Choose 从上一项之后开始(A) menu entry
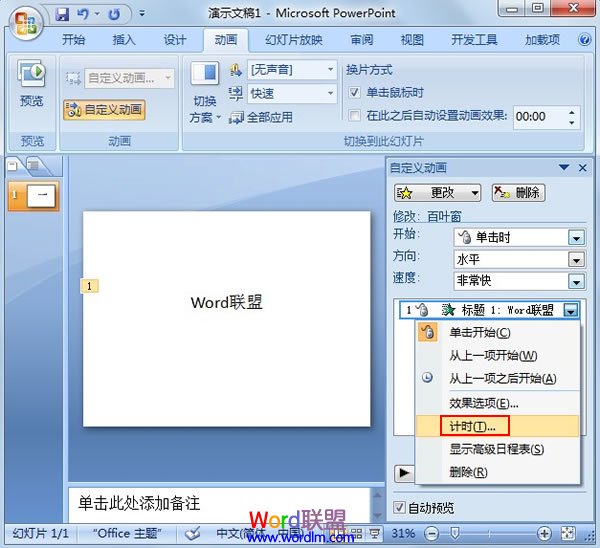Viewport: 600px width, 548px height. [497, 379]
